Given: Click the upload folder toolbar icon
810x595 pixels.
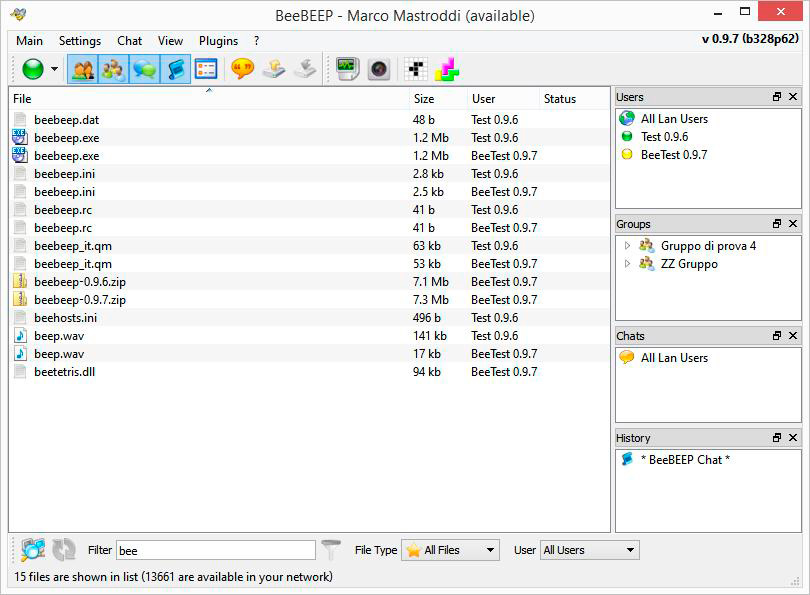Looking at the screenshot, I should [x=274, y=69].
